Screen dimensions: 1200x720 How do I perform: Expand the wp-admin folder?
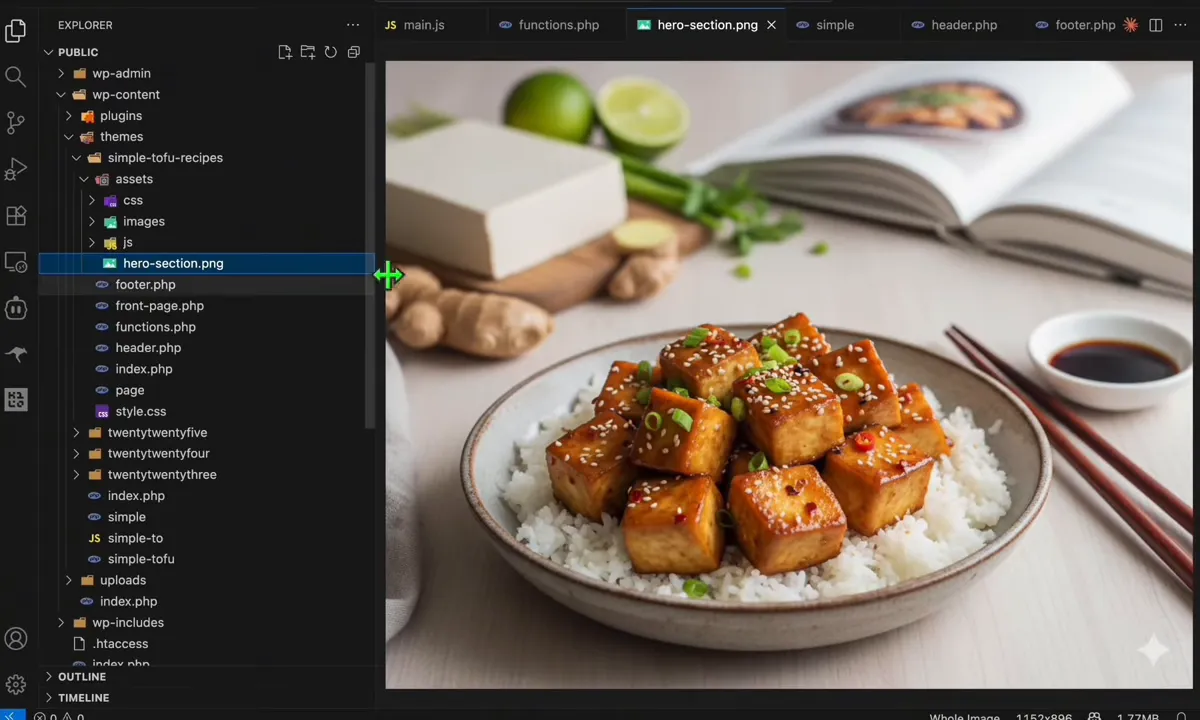[x=61, y=73]
